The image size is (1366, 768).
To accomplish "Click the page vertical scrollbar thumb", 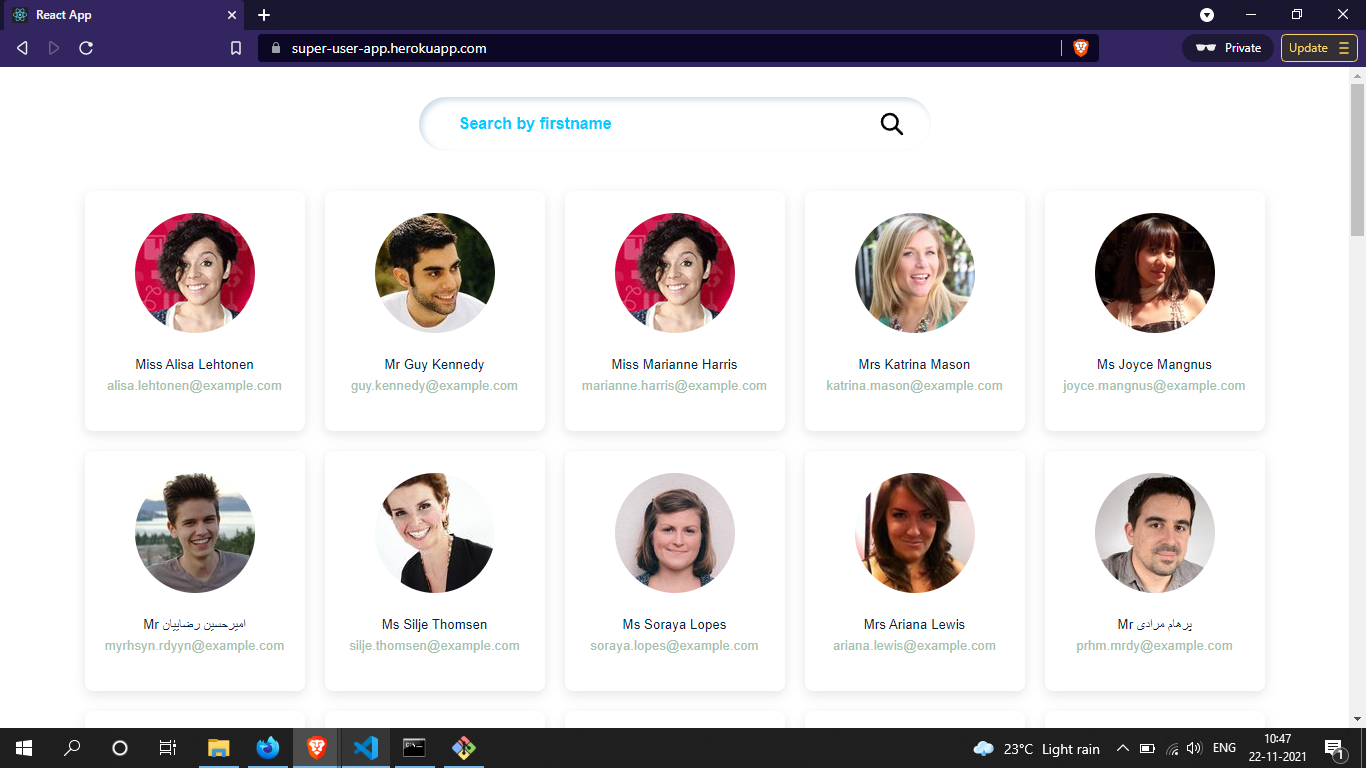I will pos(1357,160).
